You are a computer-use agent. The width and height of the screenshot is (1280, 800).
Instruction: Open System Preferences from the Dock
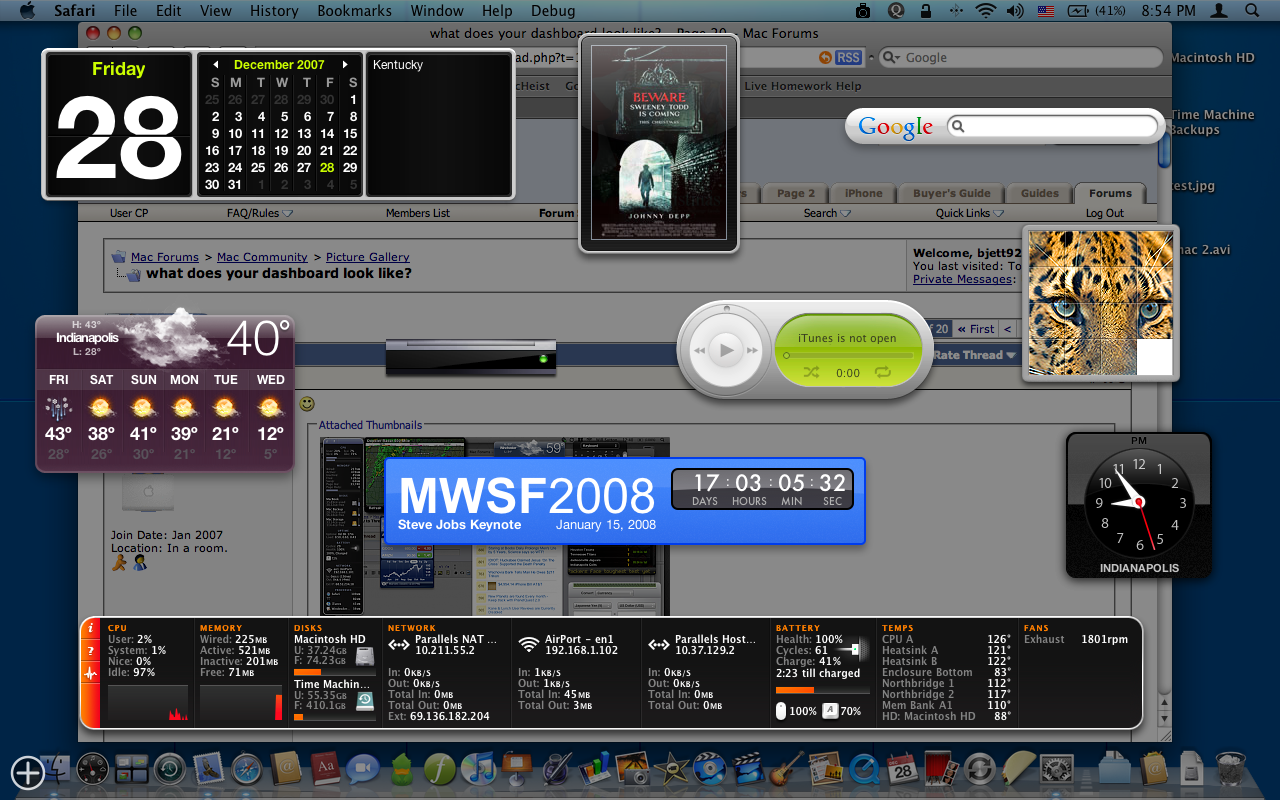[x=1057, y=769]
